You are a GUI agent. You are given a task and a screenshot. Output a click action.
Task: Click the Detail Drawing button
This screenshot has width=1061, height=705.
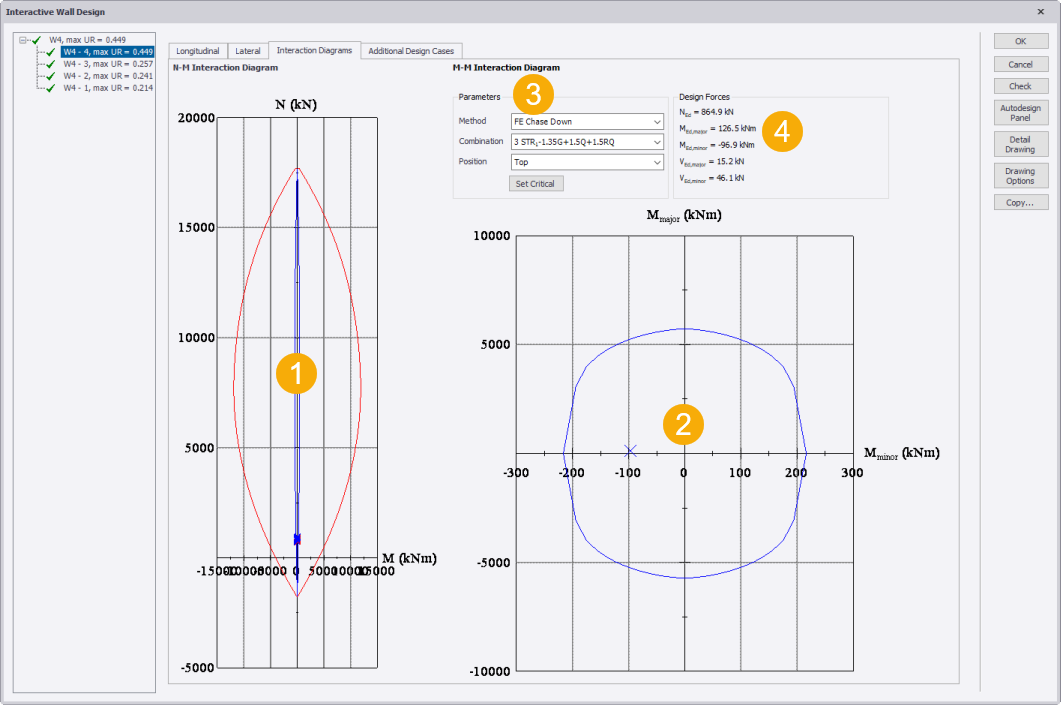[x=1020, y=145]
